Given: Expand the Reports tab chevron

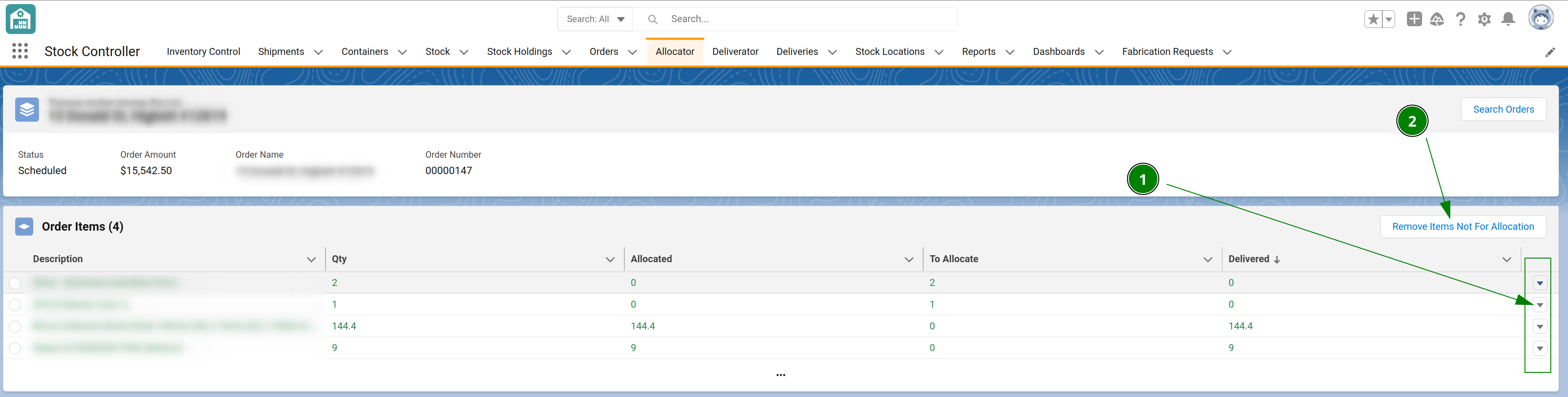Looking at the screenshot, I should pyautogui.click(x=1010, y=52).
